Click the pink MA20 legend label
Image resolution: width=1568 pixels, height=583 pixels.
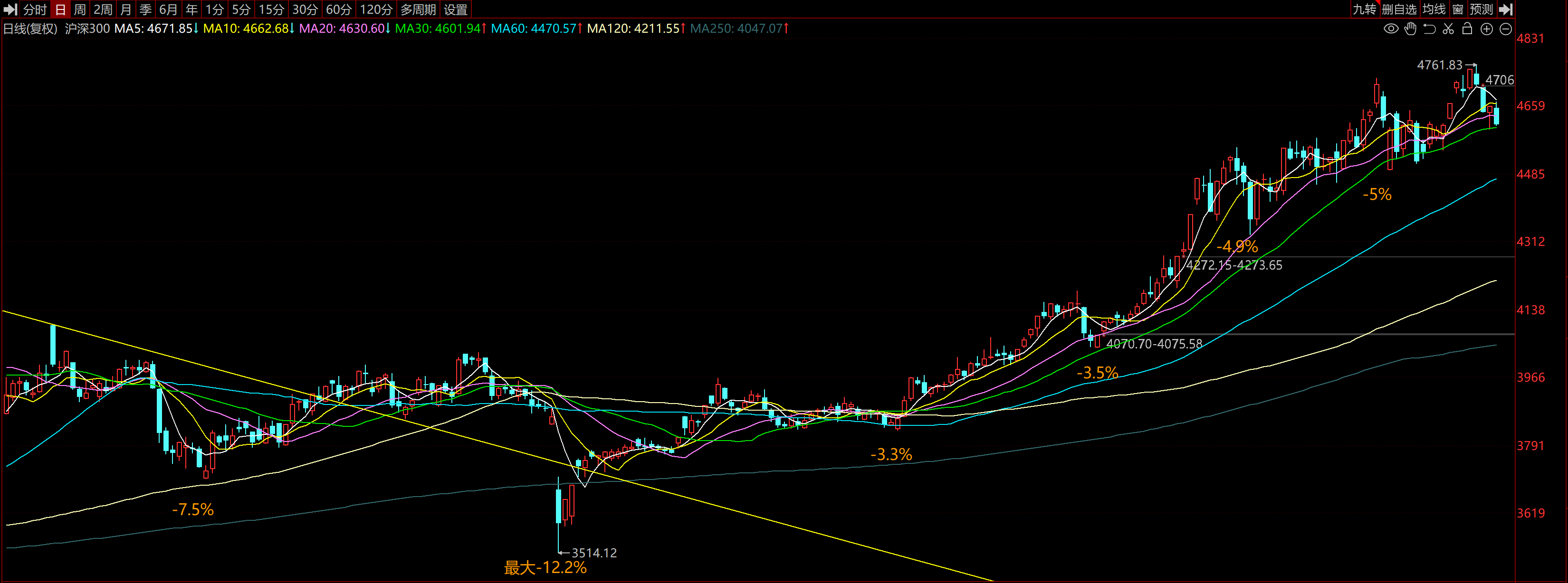pos(343,28)
